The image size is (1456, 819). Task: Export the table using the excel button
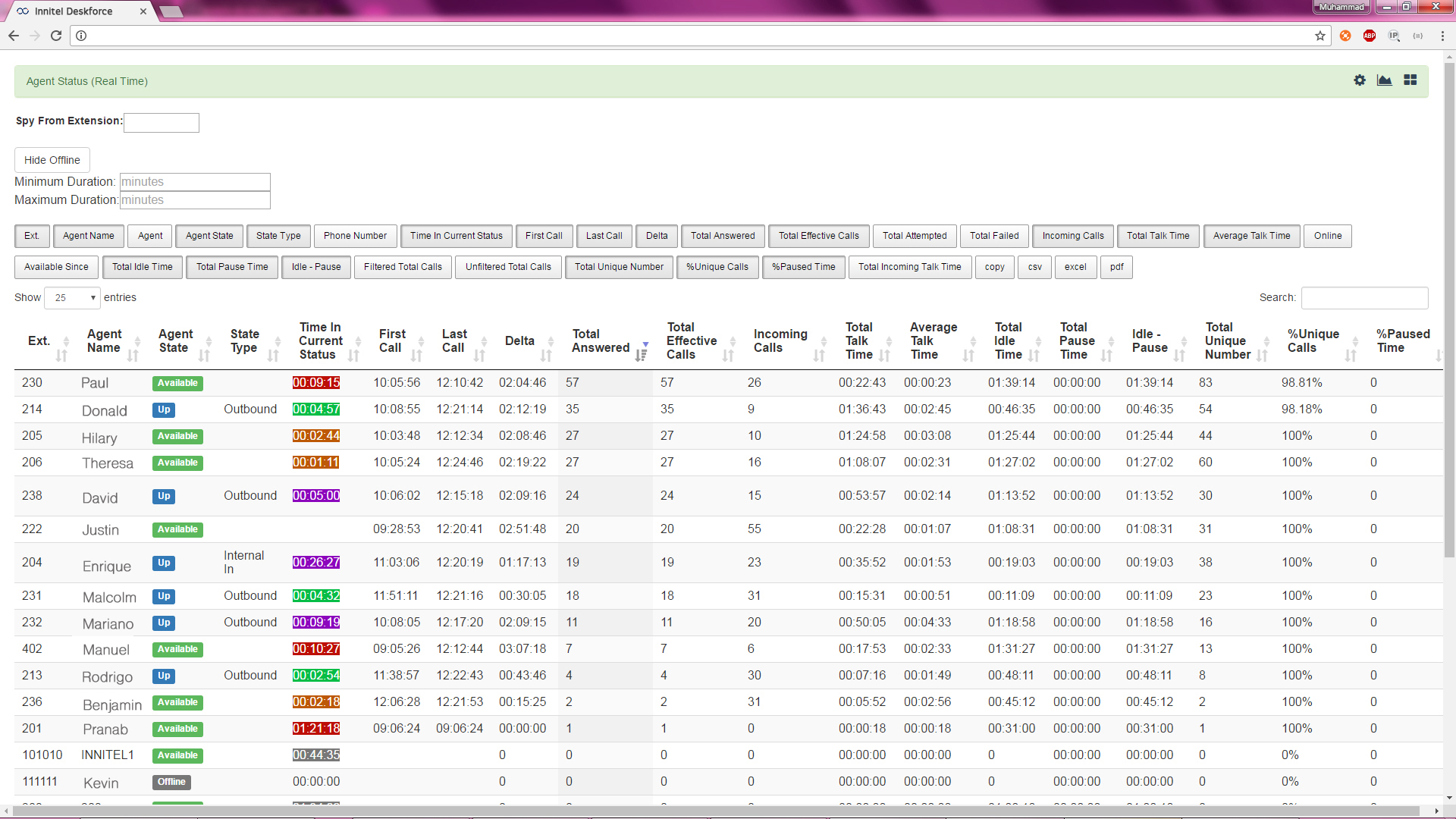pyautogui.click(x=1075, y=267)
